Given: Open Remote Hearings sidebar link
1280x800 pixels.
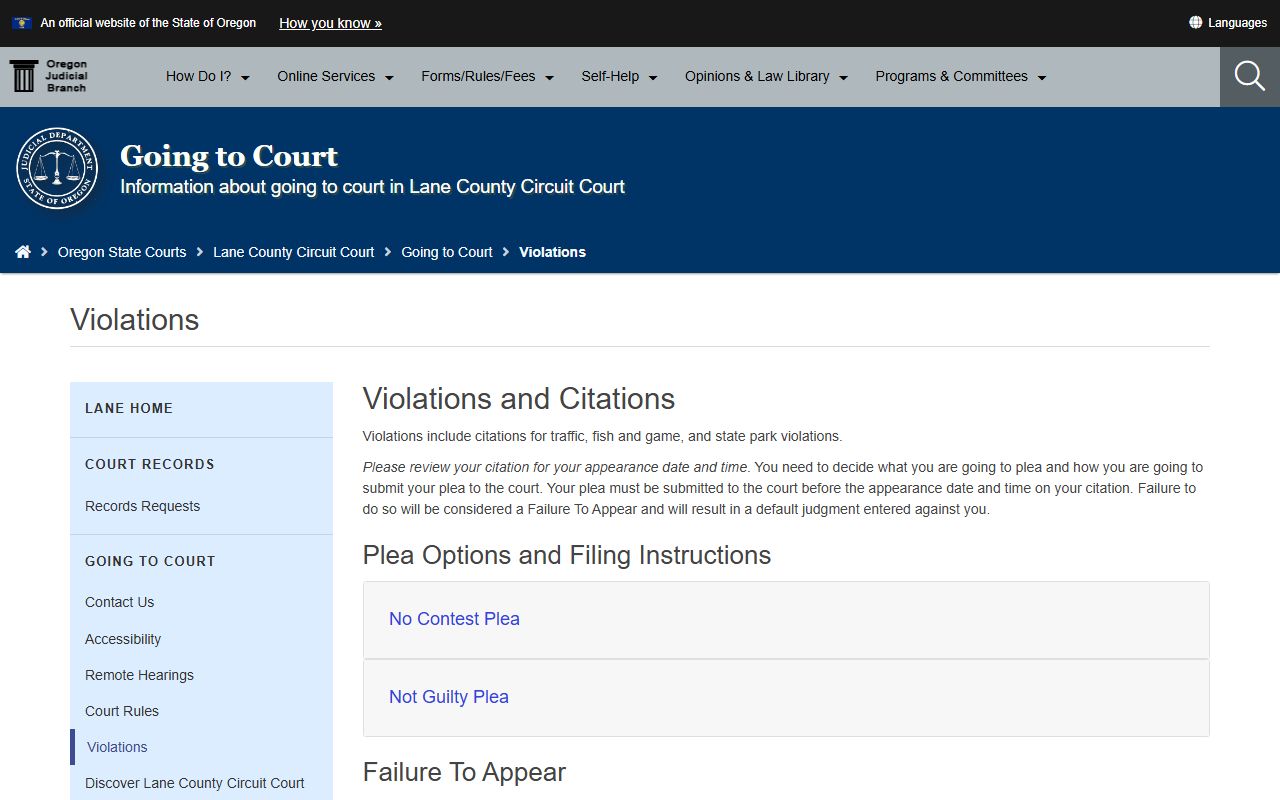Looking at the screenshot, I should 140,675.
